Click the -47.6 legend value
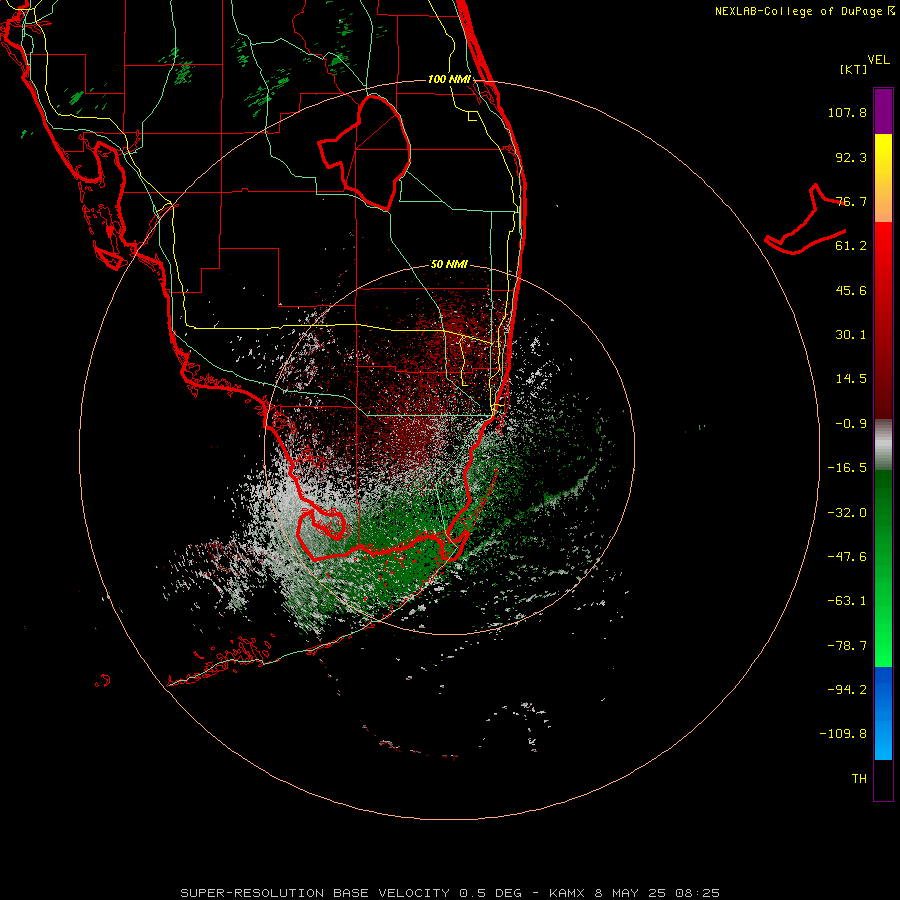900x900 pixels. [x=847, y=557]
